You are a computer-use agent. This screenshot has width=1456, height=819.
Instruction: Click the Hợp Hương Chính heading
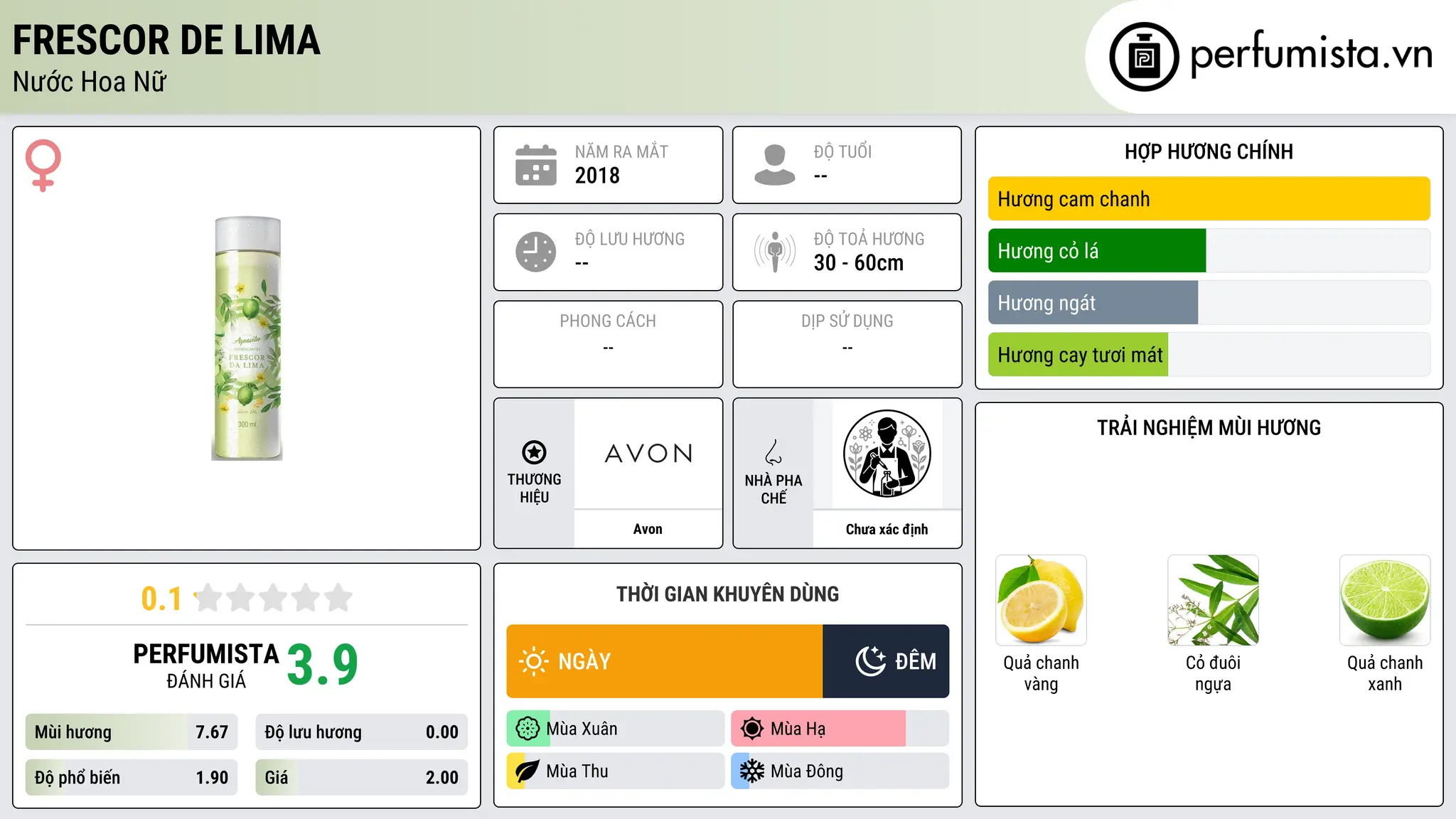pos(1209,152)
